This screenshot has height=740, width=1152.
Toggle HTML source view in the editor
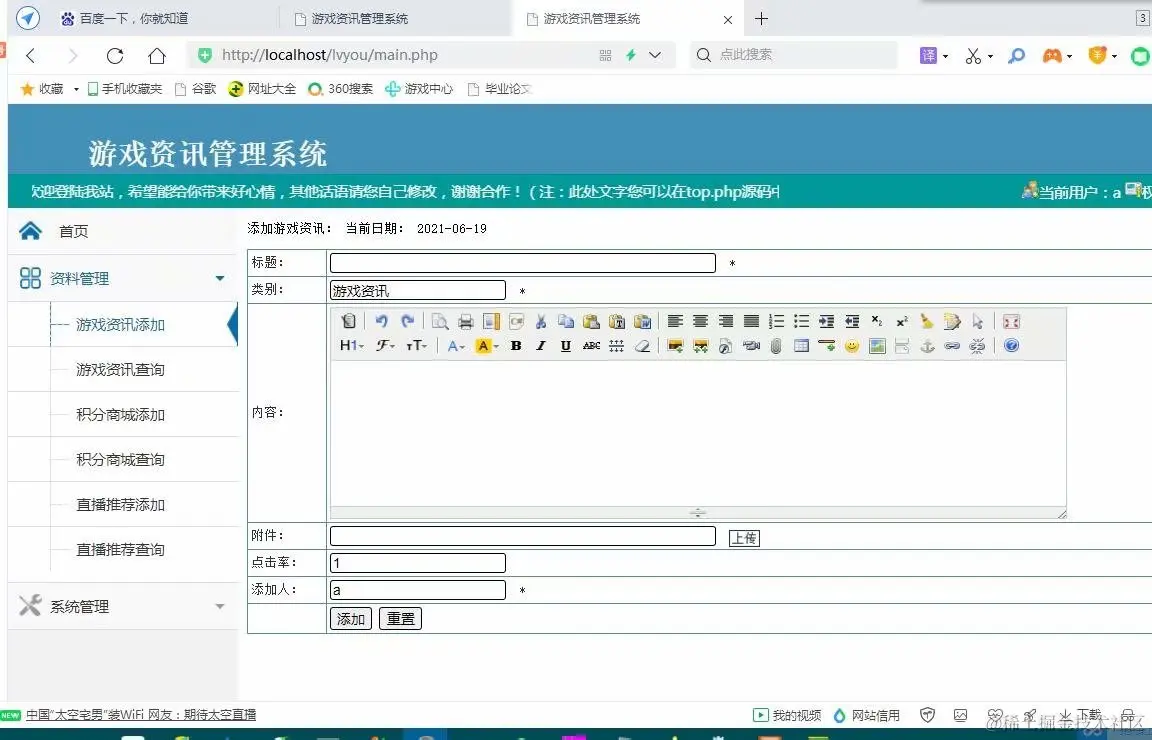pyautogui.click(x=349, y=321)
